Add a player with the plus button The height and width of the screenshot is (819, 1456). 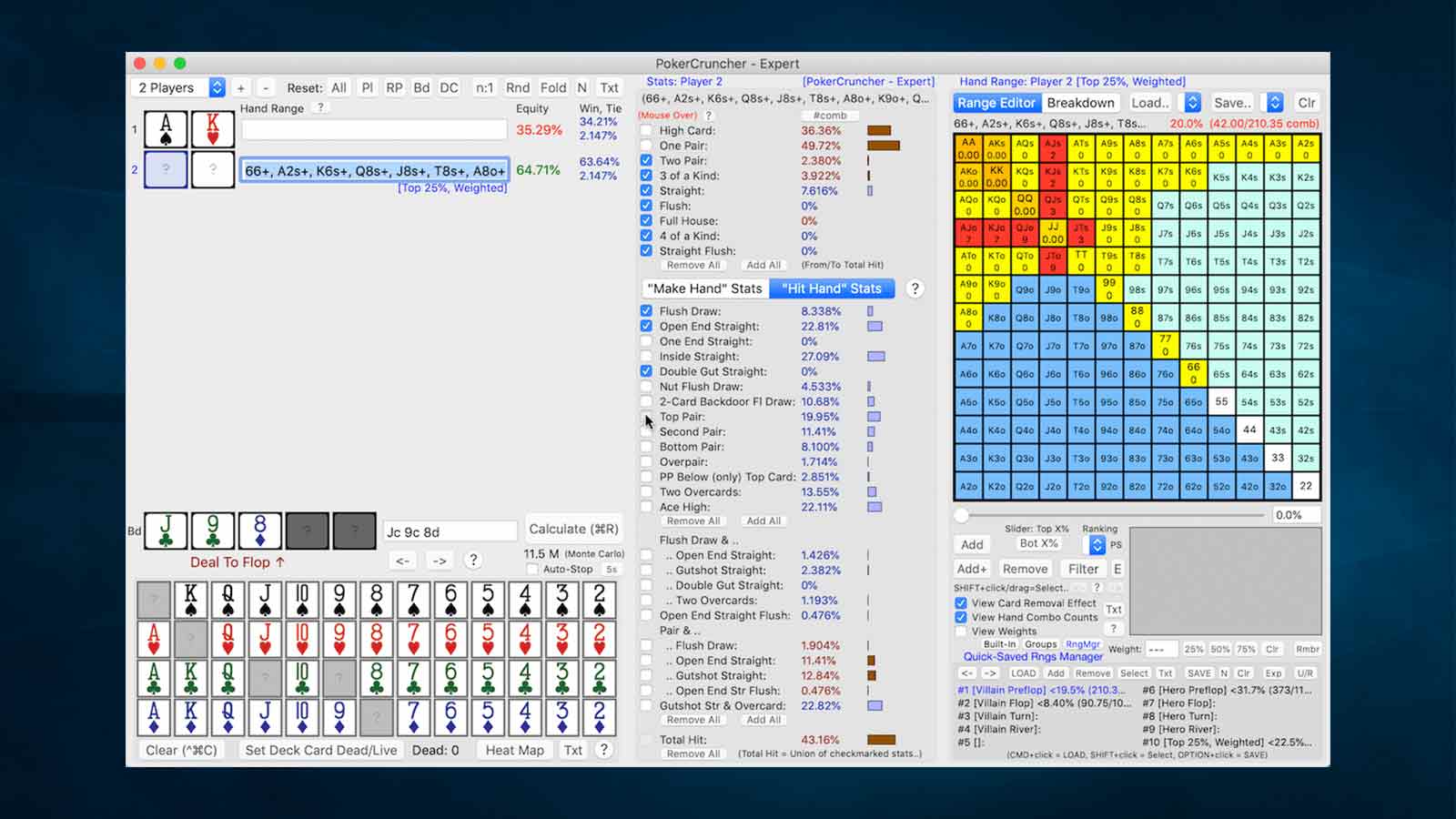click(x=241, y=87)
